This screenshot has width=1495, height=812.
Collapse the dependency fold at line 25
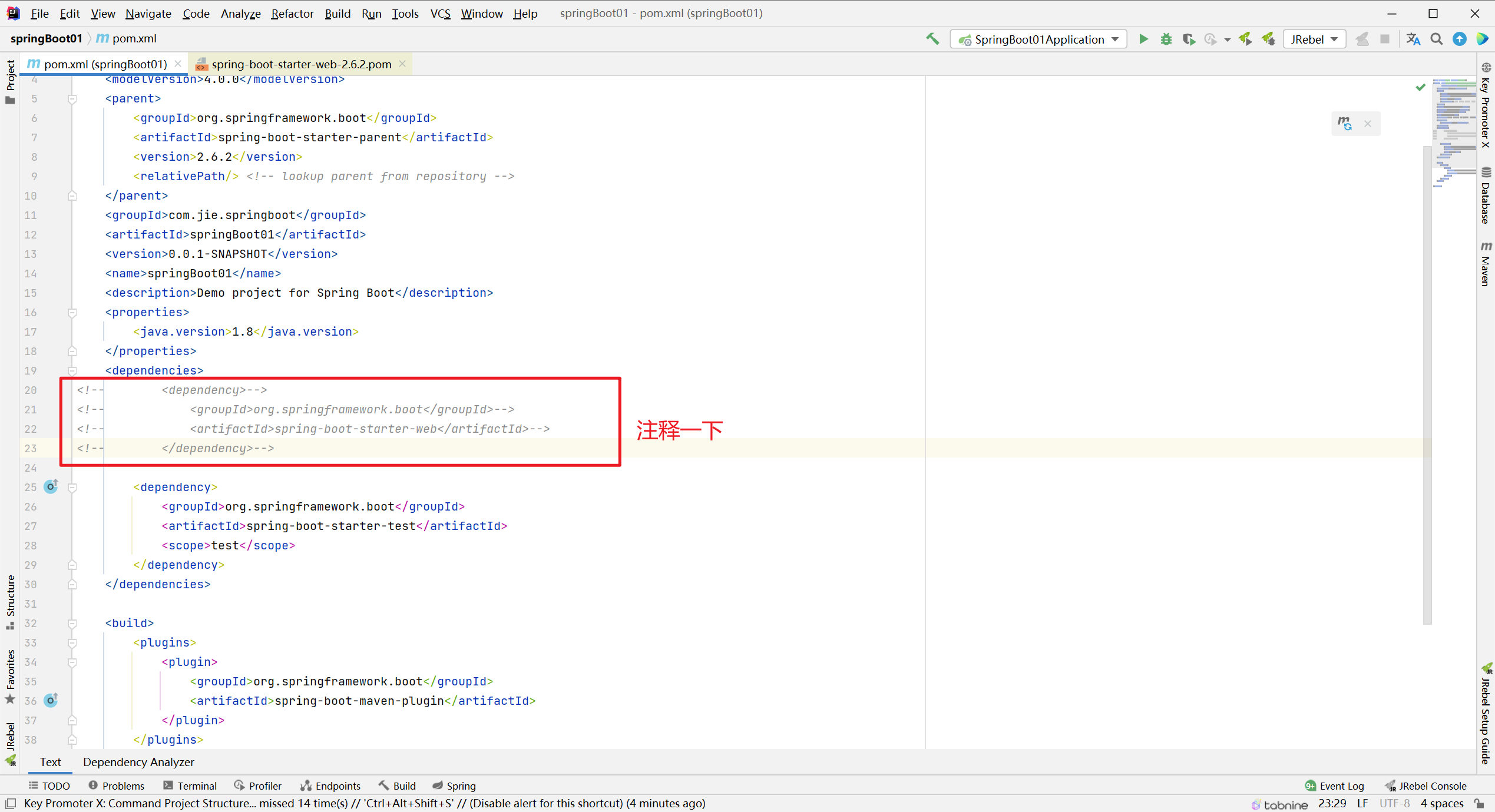click(72, 488)
